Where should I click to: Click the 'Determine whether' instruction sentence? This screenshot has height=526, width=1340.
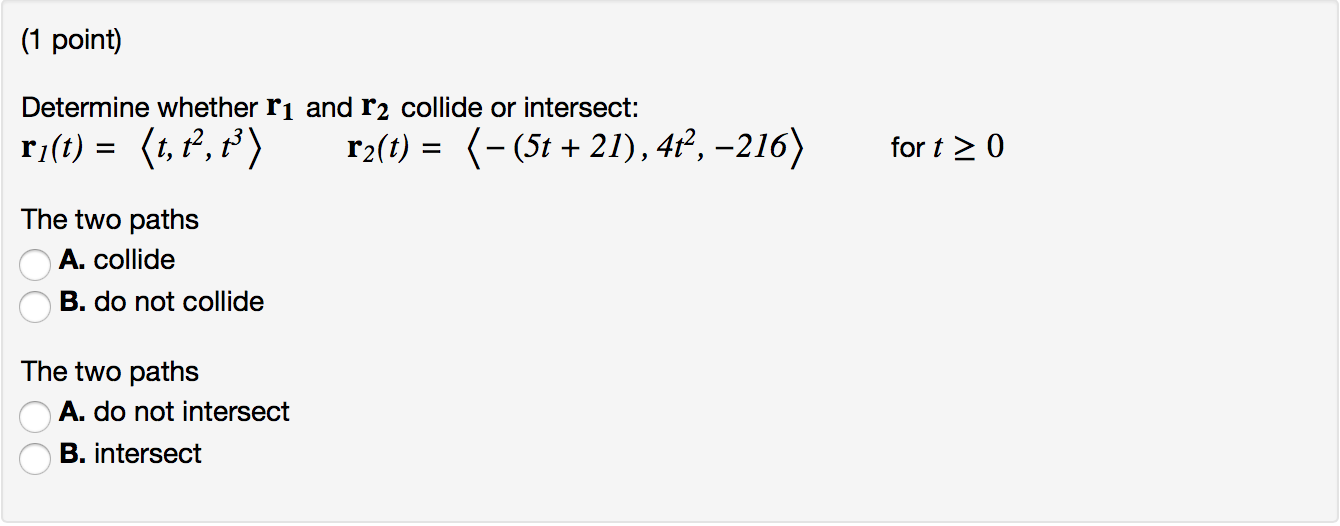(x=330, y=108)
